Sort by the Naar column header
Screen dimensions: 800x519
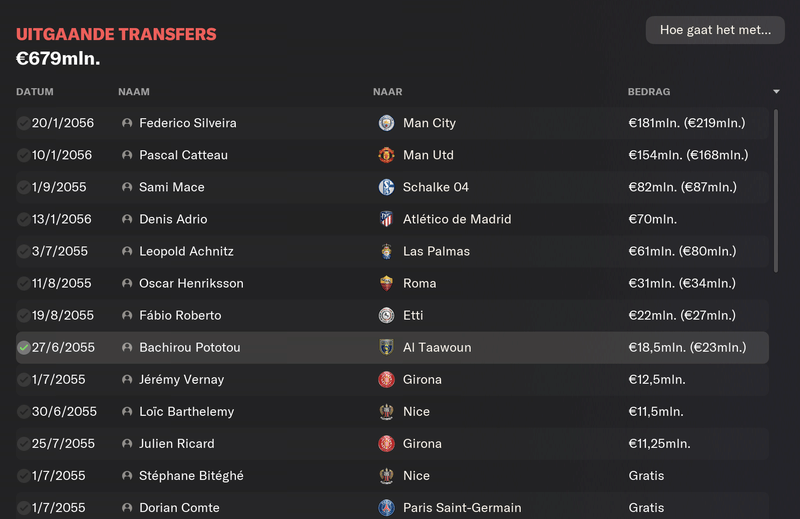(387, 92)
